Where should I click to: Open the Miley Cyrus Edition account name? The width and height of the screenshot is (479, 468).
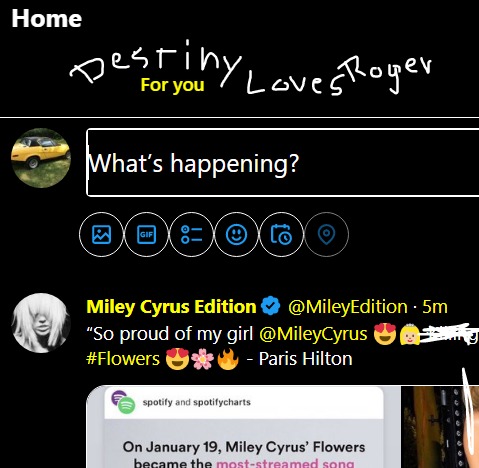point(171,307)
